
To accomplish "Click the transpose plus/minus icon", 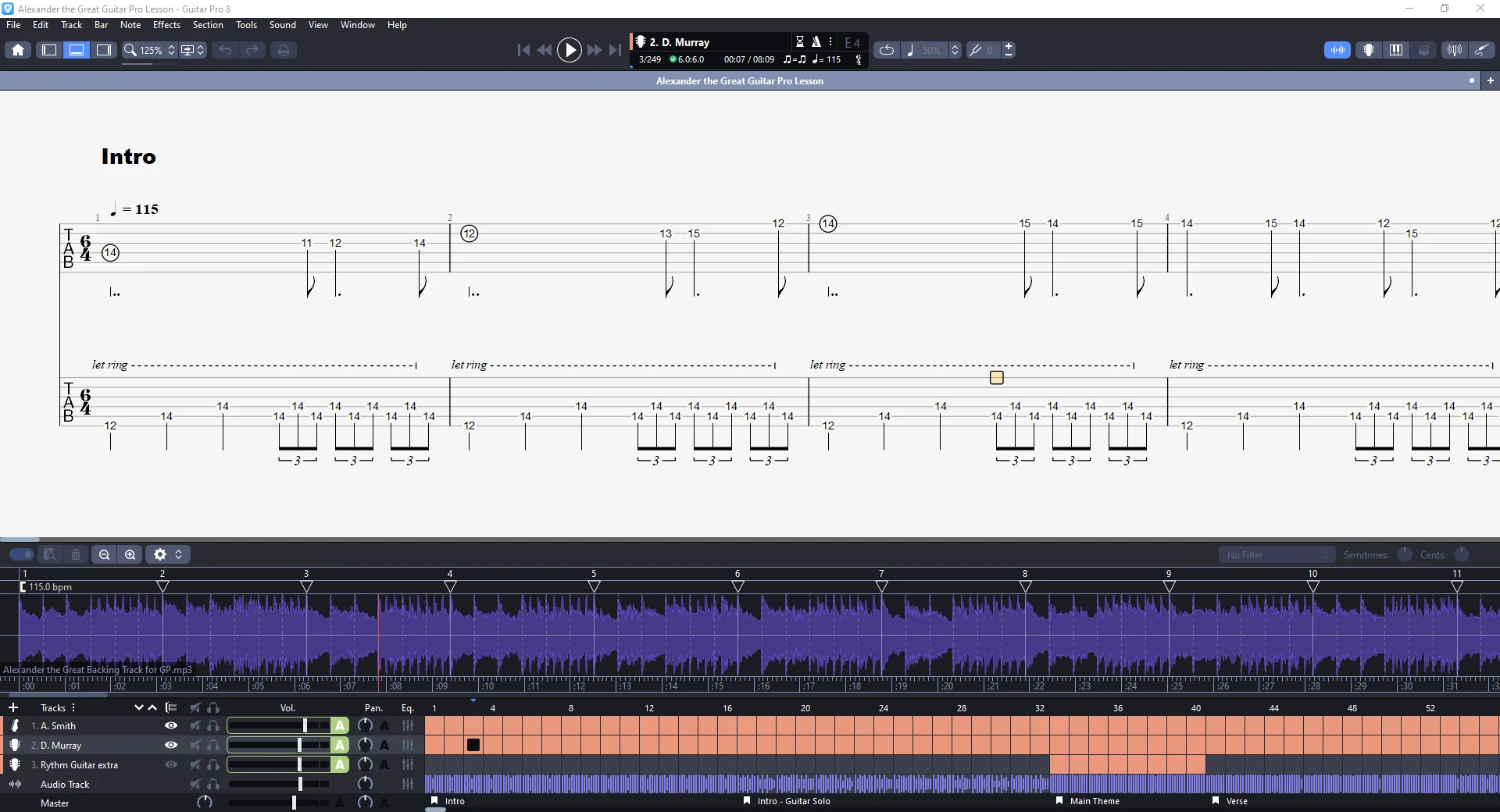I will pyautogui.click(x=1009, y=50).
